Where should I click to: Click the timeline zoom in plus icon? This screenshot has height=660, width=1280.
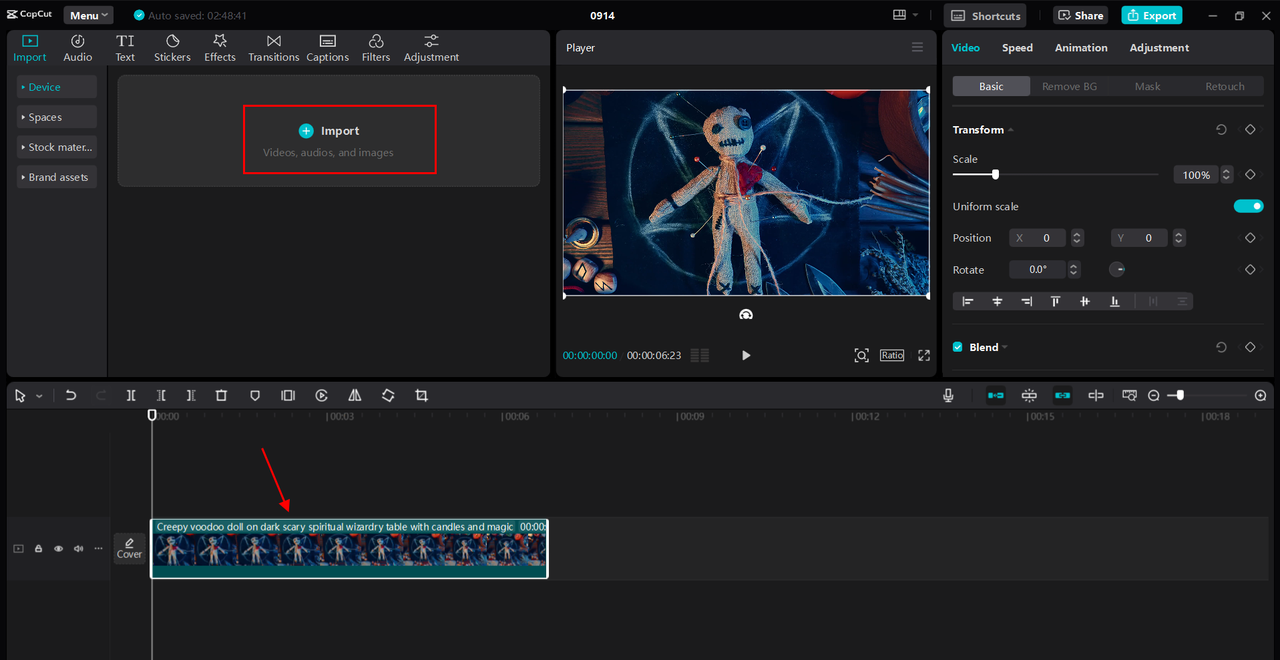coord(1260,396)
